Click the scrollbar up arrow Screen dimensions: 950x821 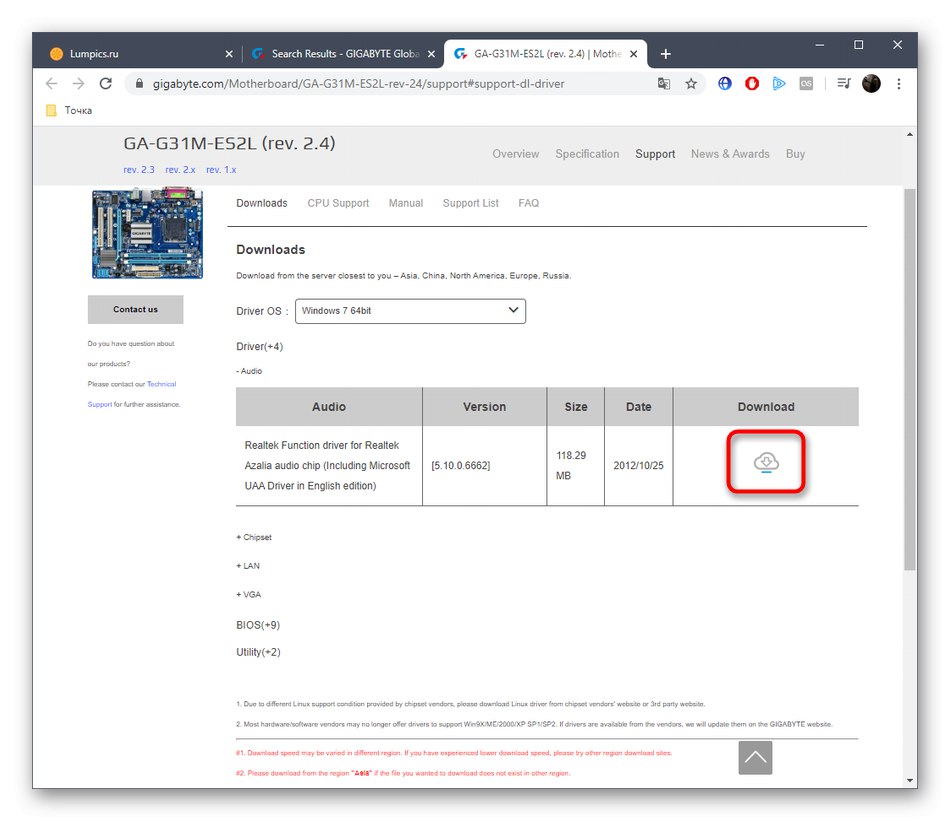tap(909, 135)
